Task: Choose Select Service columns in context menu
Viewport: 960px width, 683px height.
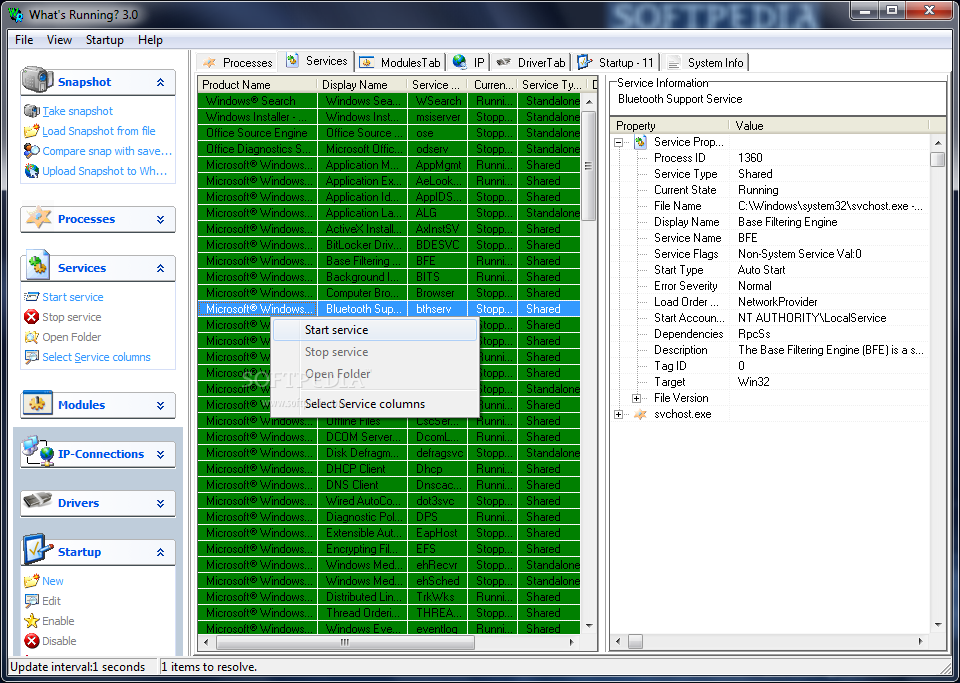Action: click(x=375, y=404)
